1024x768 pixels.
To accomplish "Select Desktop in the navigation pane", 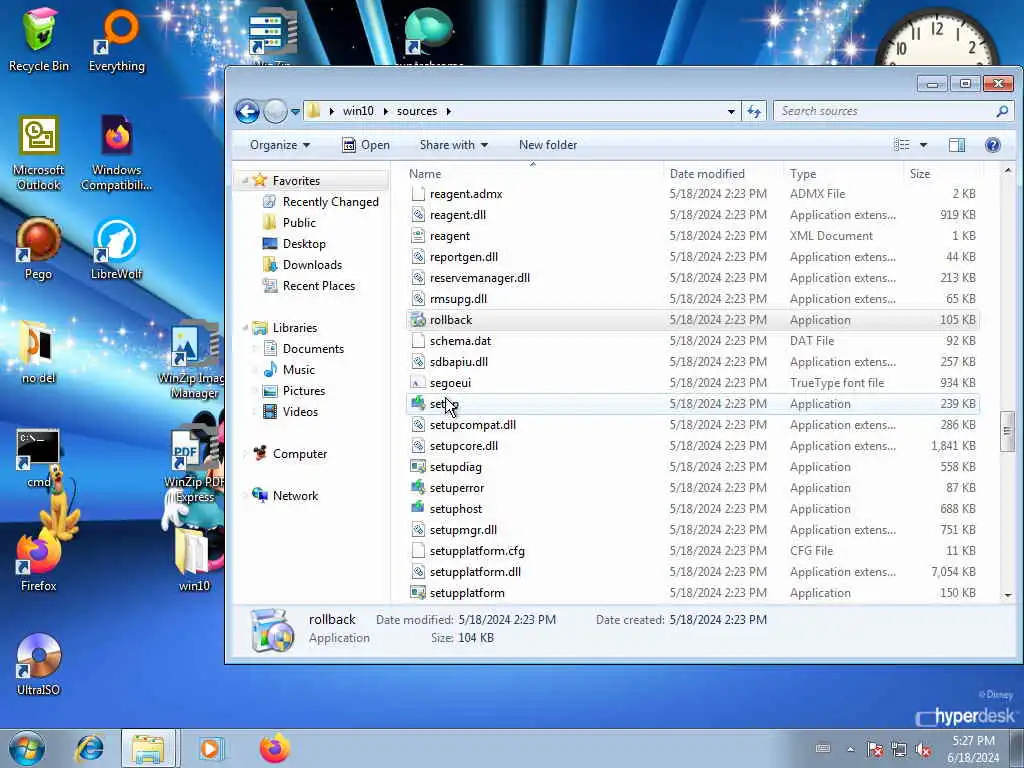I will tap(294, 244).
